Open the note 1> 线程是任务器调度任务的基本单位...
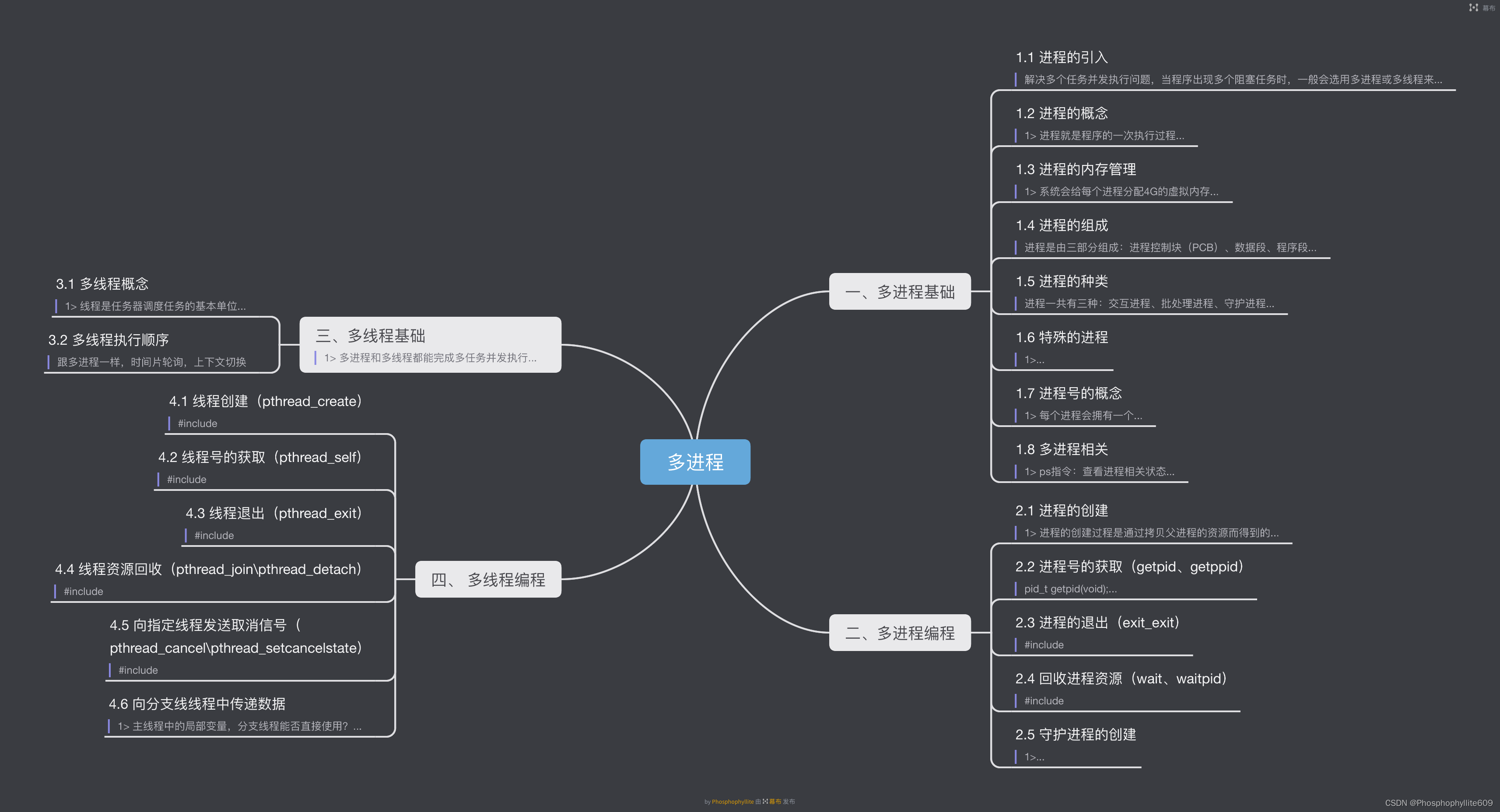The height and width of the screenshot is (812, 1500). pos(155,306)
